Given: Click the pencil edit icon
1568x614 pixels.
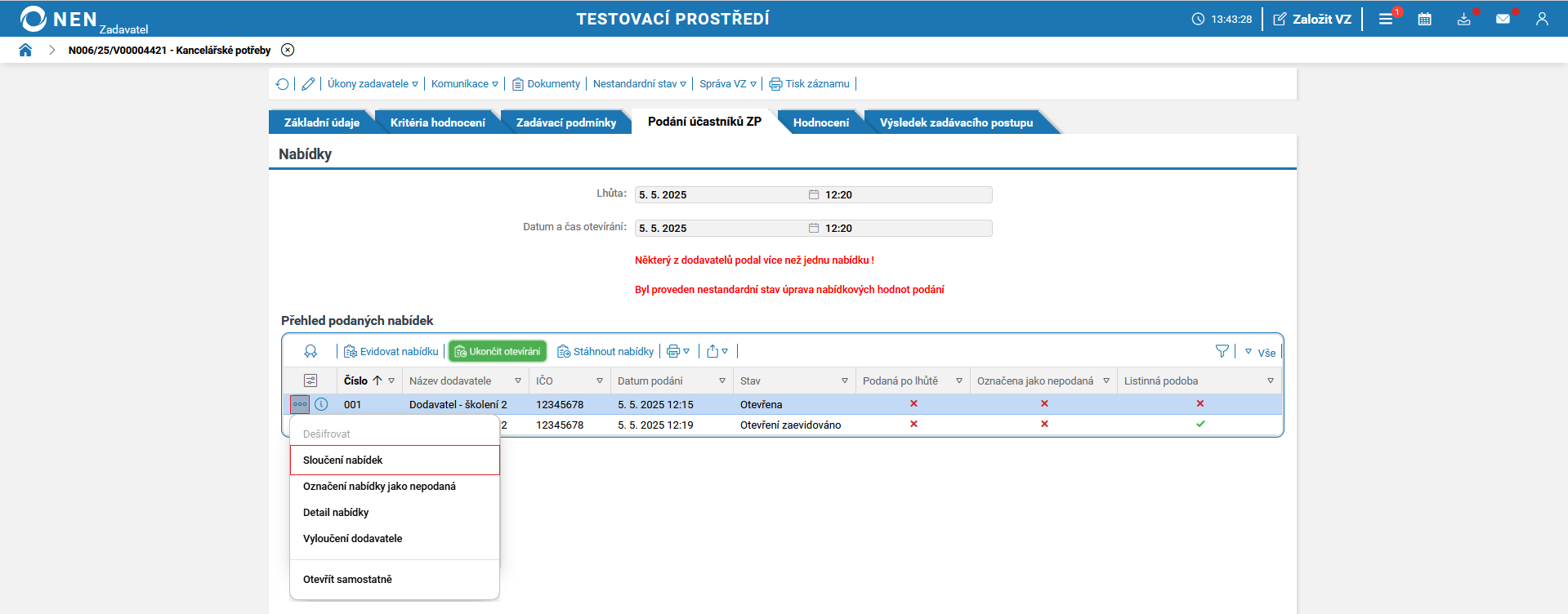Looking at the screenshot, I should (308, 84).
